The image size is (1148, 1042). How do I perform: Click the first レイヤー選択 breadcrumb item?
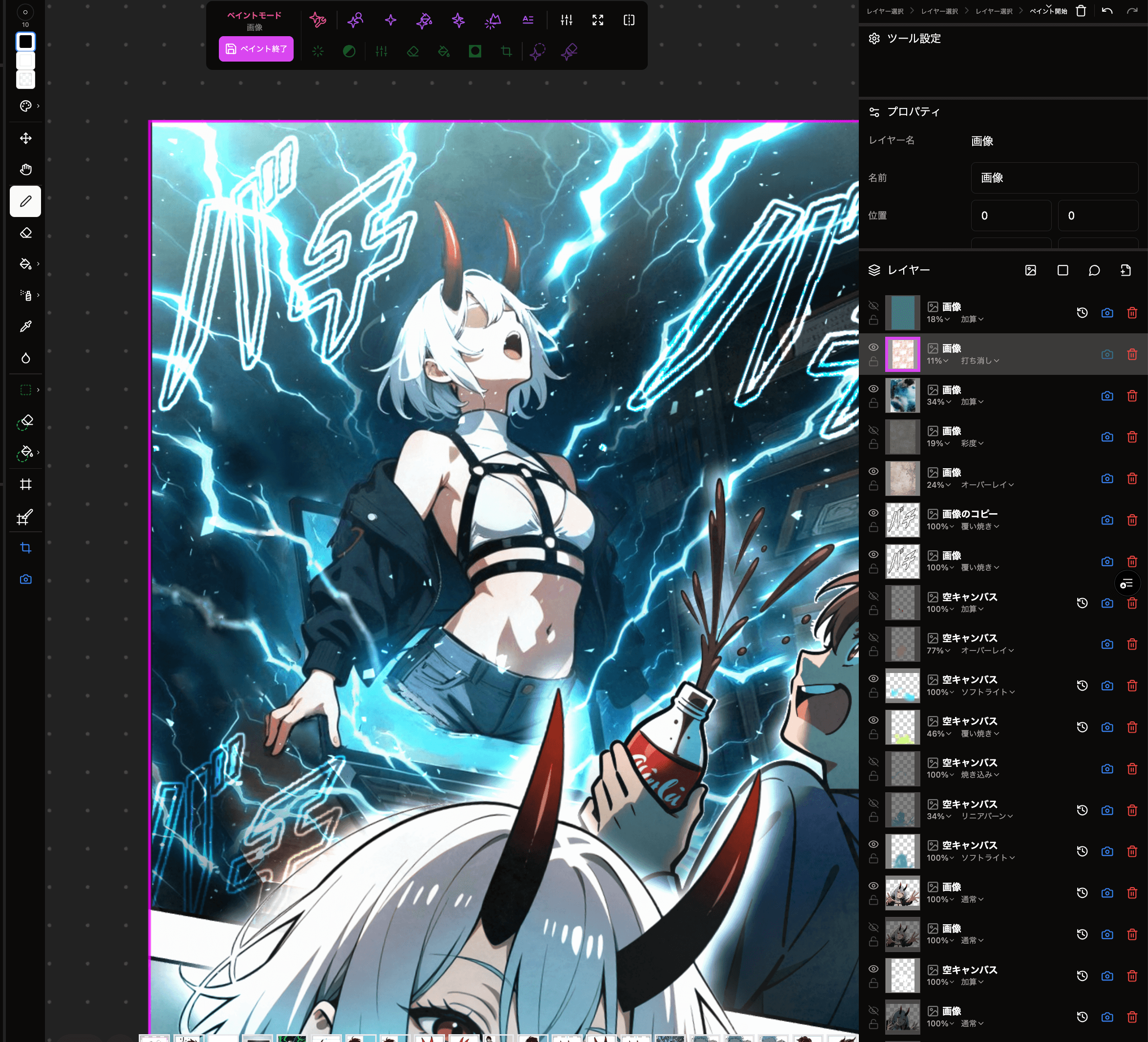click(x=885, y=11)
